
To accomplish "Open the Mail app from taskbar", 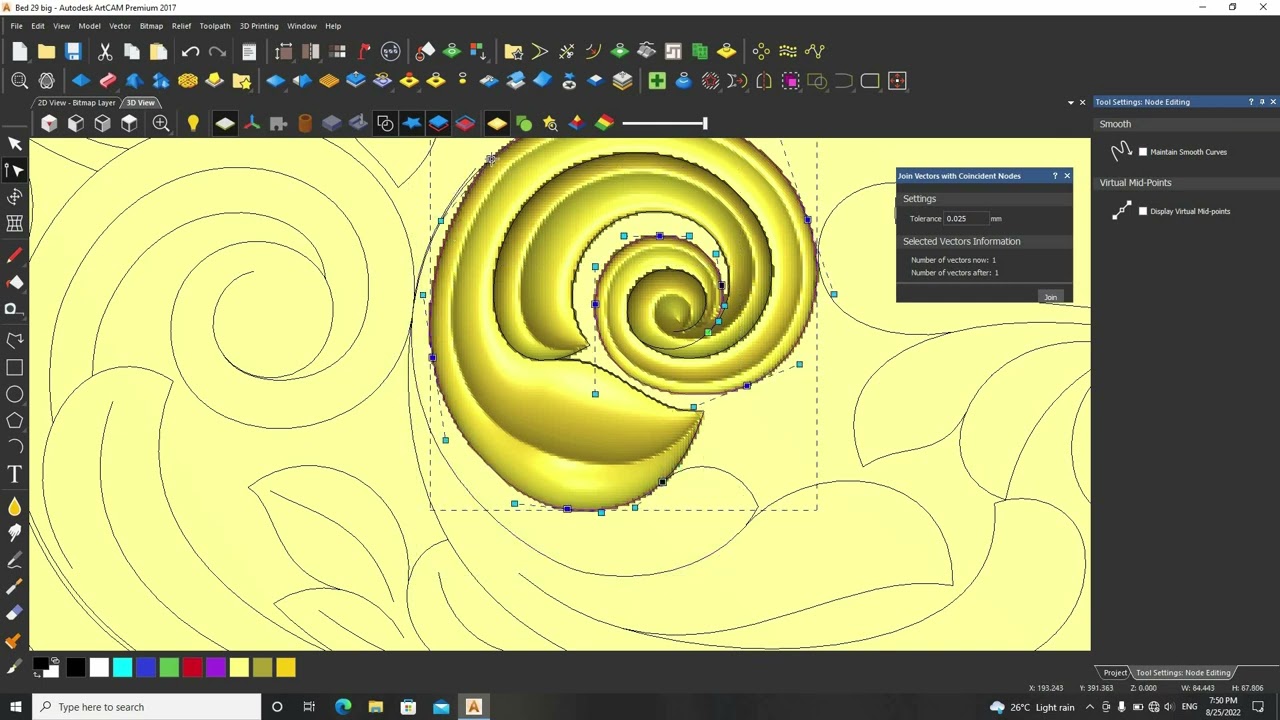I will coord(441,707).
